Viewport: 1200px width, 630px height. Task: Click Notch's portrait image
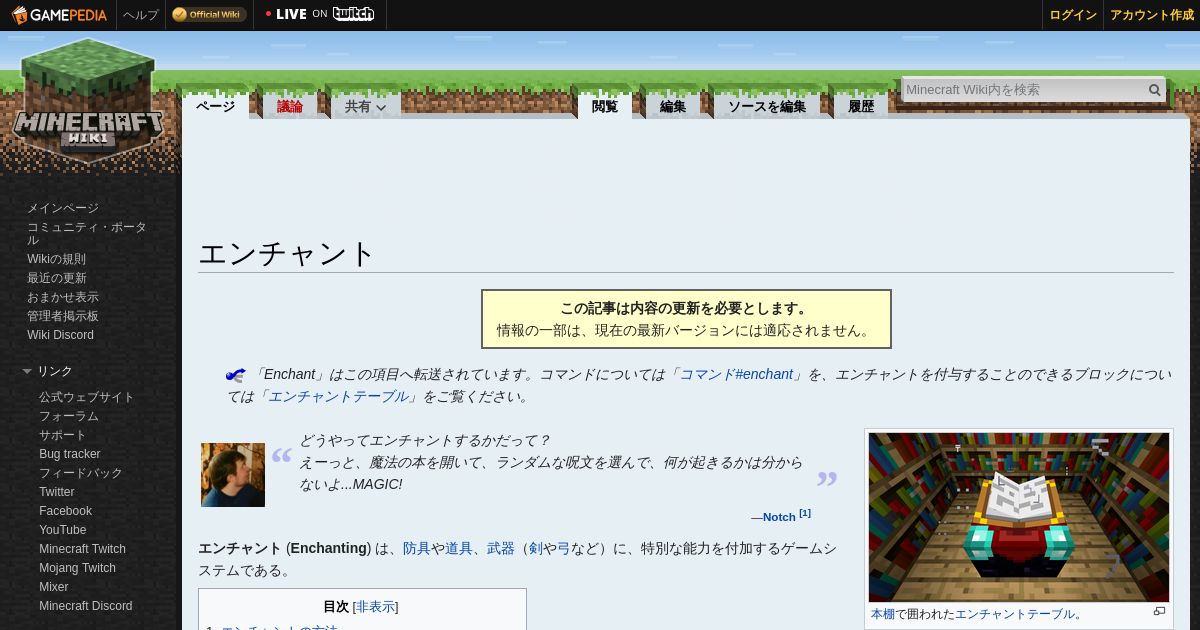click(x=233, y=475)
